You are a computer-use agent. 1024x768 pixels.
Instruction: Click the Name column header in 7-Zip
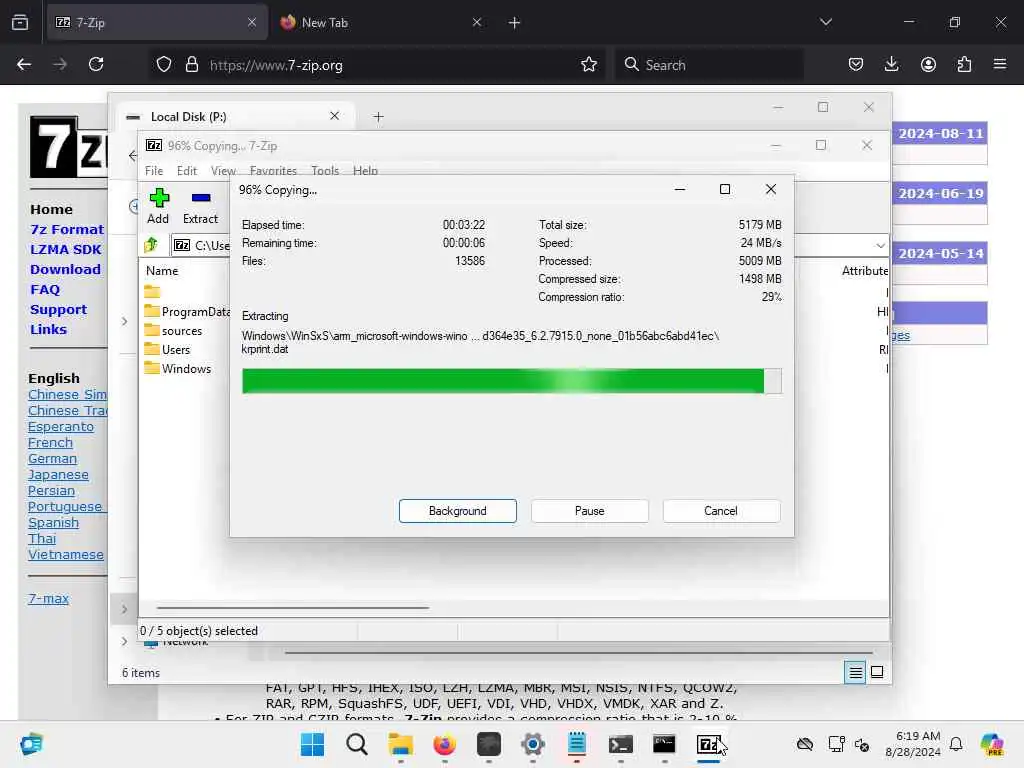(x=162, y=270)
